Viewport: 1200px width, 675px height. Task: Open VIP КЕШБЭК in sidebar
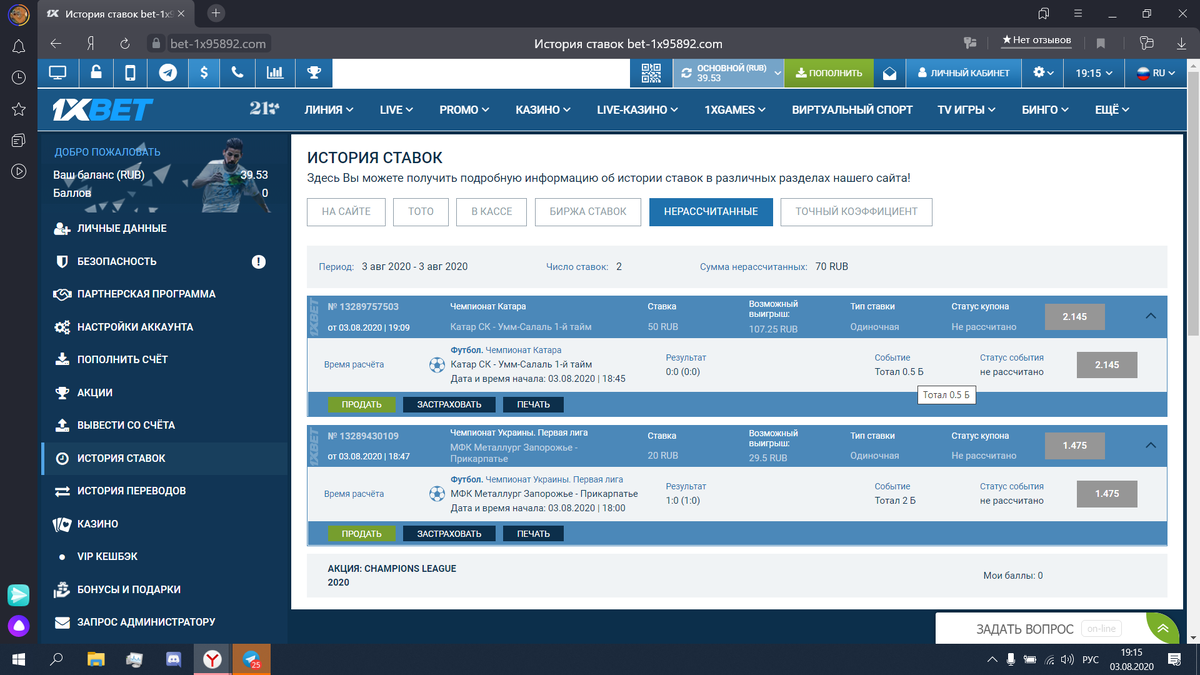click(x=165, y=556)
